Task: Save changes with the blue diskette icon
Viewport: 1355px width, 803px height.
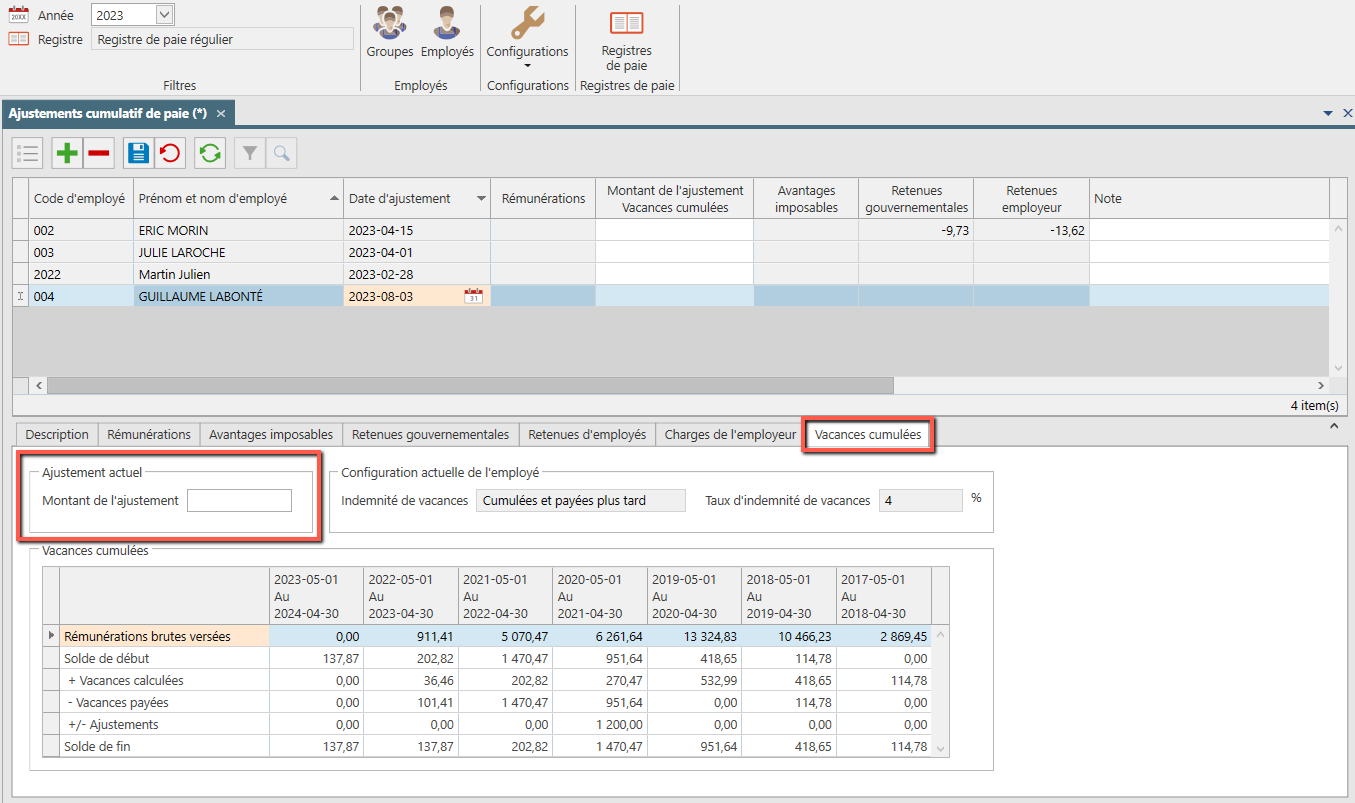Action: [x=138, y=153]
